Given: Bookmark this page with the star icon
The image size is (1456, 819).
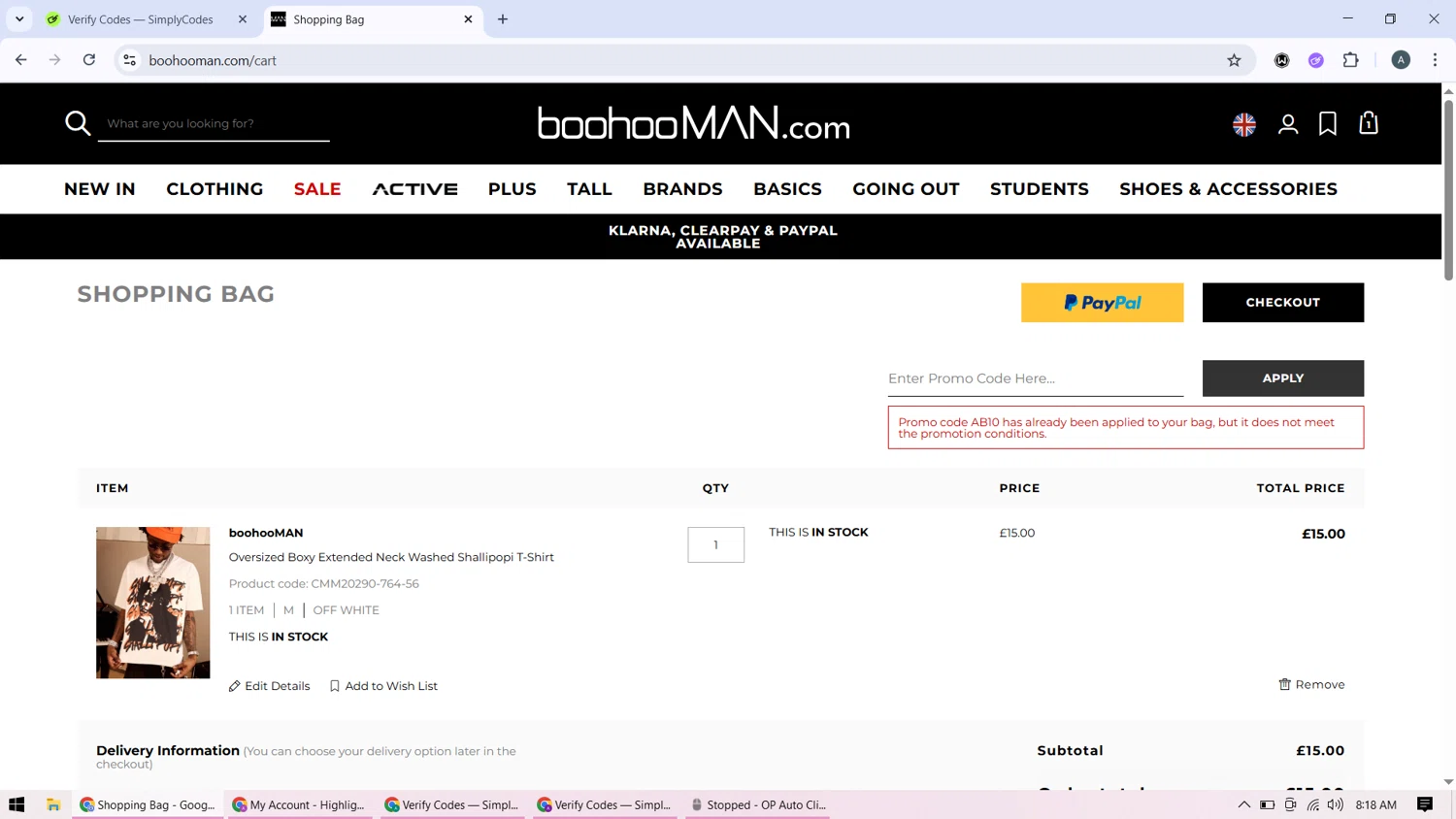Looking at the screenshot, I should [1234, 60].
